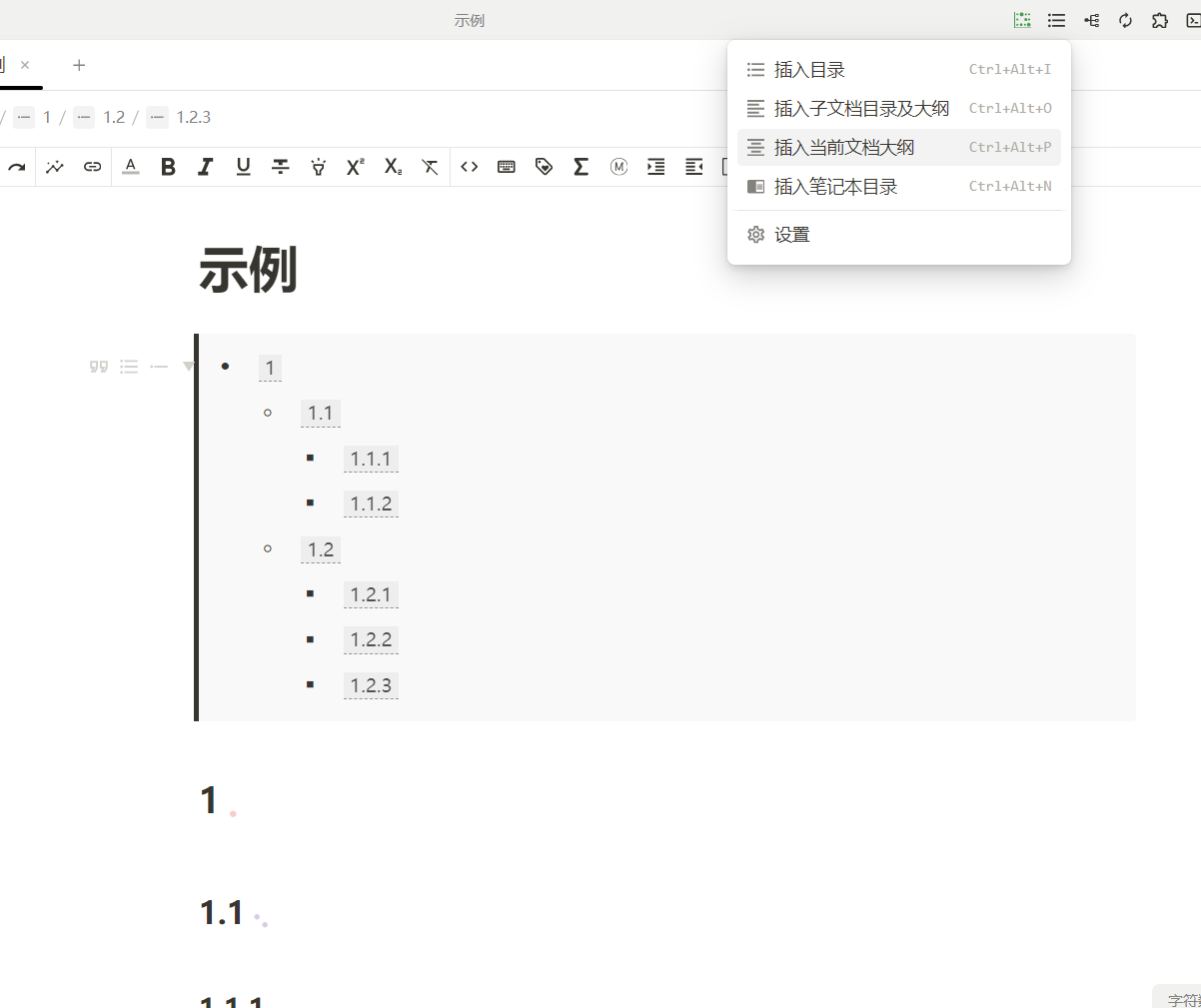Toggle bold formatting
The image size is (1201, 1008).
[168, 167]
